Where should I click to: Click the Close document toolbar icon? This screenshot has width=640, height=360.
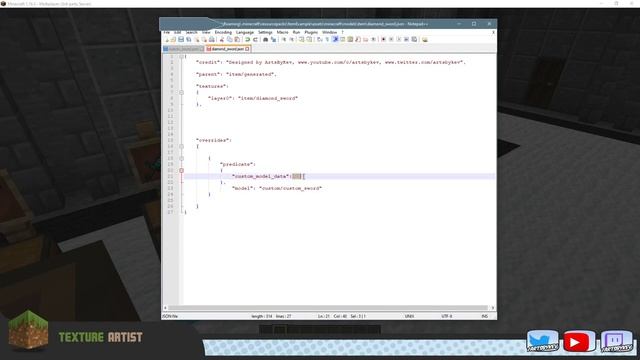(x=197, y=40)
